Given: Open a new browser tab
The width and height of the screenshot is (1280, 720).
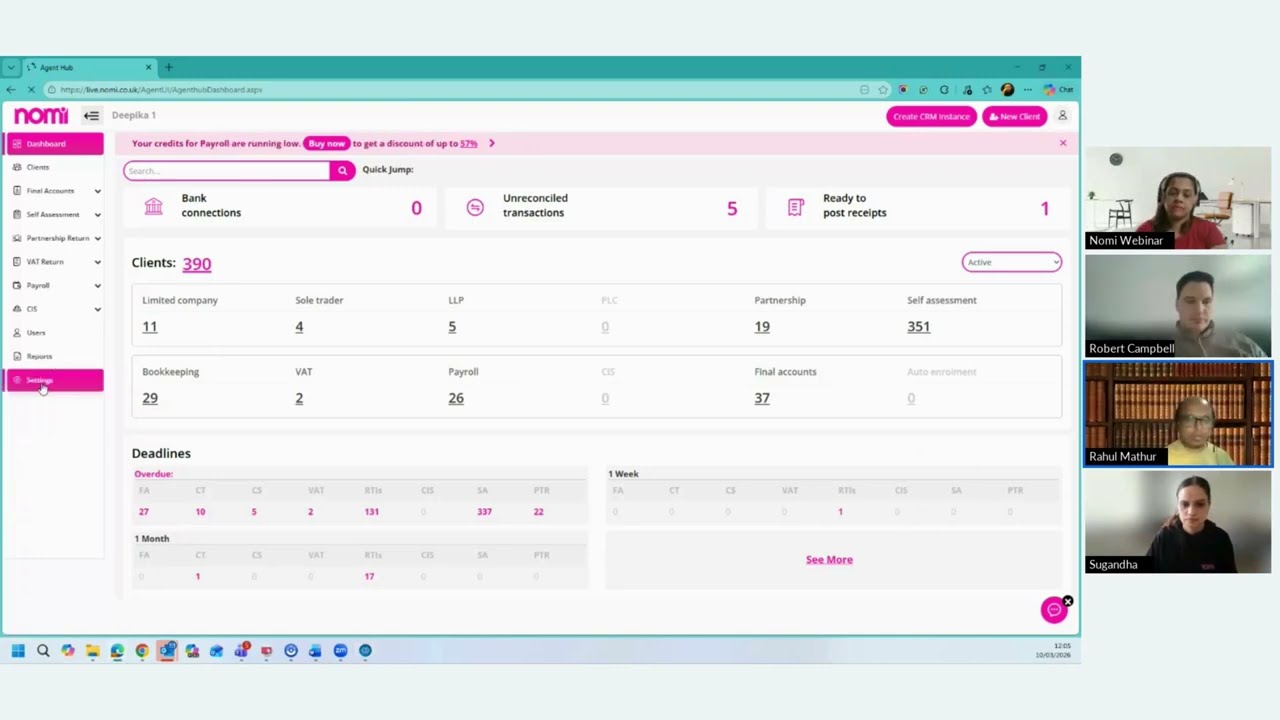Looking at the screenshot, I should pyautogui.click(x=169, y=67).
